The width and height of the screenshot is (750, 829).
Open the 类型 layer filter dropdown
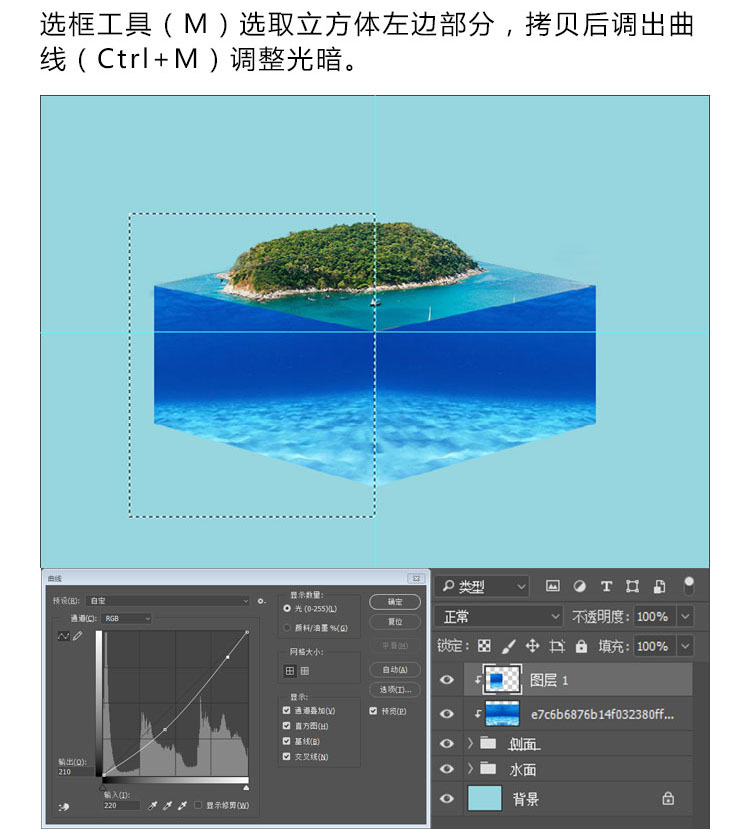pyautogui.click(x=482, y=586)
